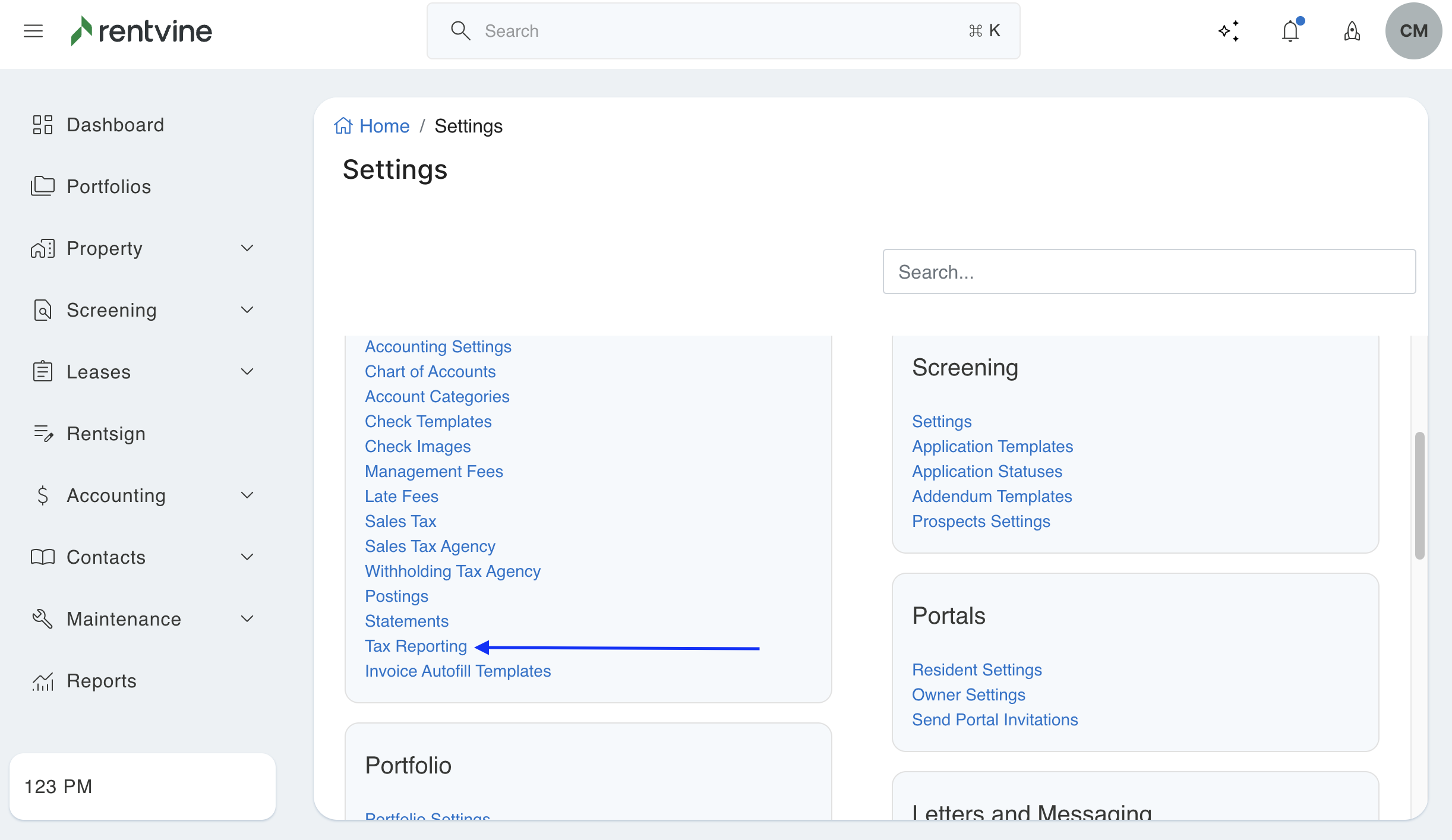The width and height of the screenshot is (1452, 840).
Task: Go to Portfolios in sidebar
Action: (109, 187)
